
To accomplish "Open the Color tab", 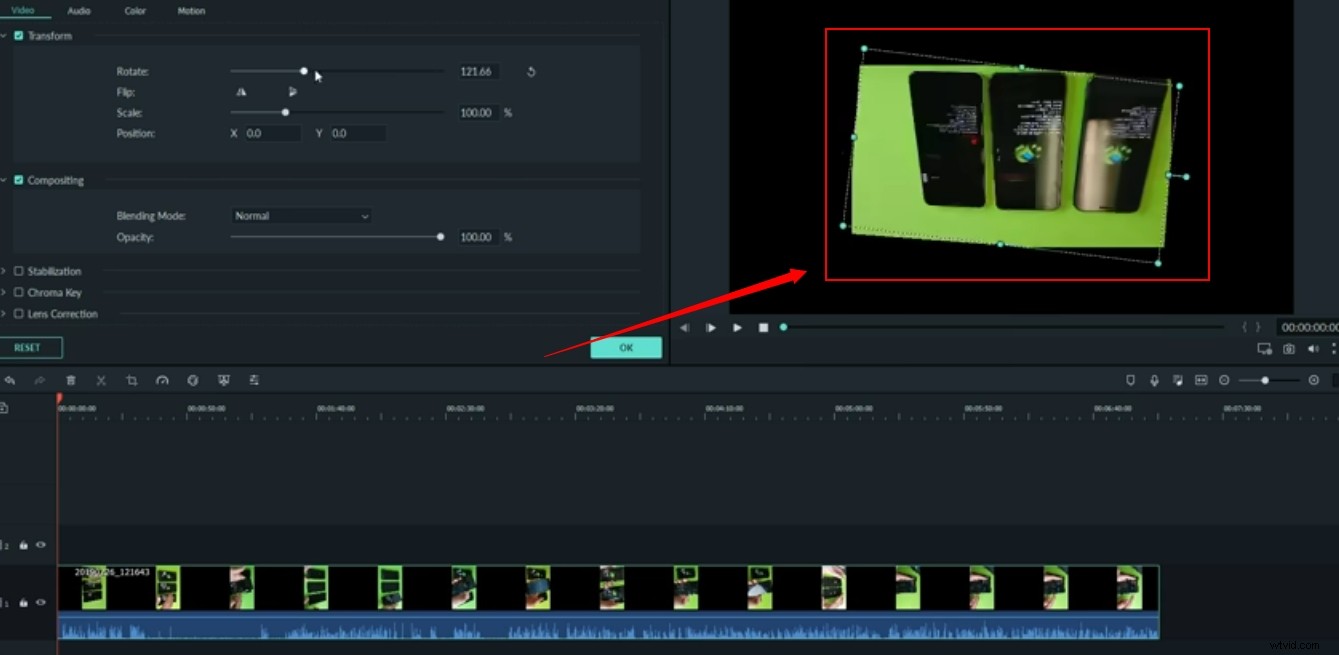I will coord(135,11).
